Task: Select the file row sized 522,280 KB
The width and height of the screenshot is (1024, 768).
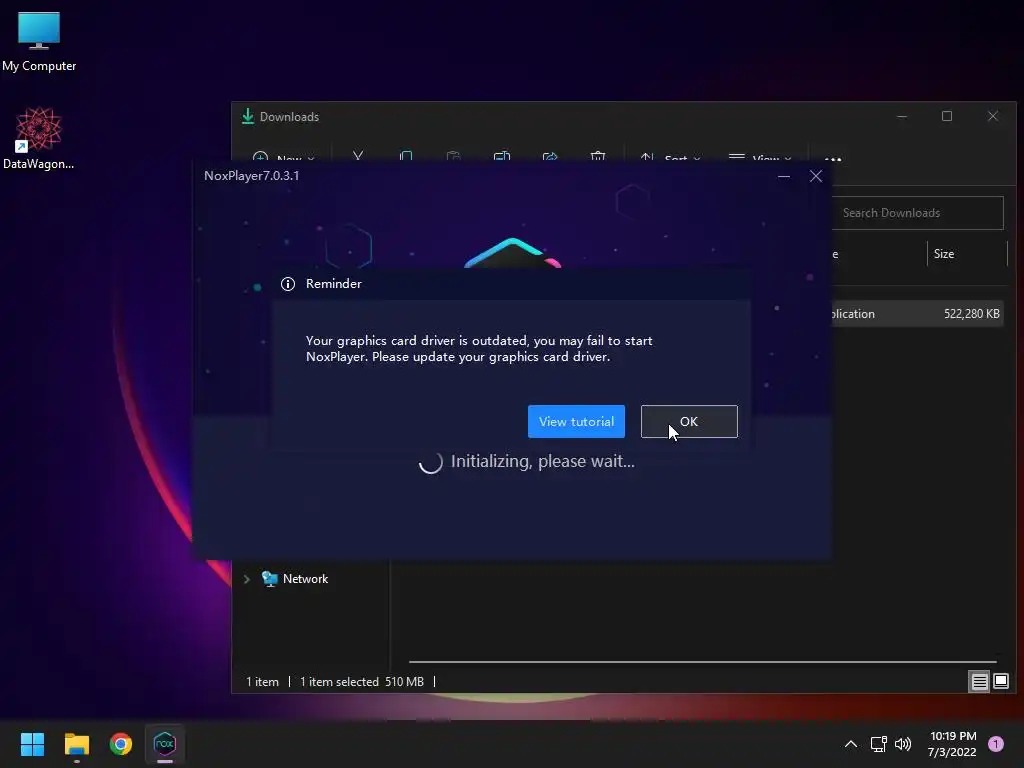Action: pyautogui.click(x=918, y=313)
